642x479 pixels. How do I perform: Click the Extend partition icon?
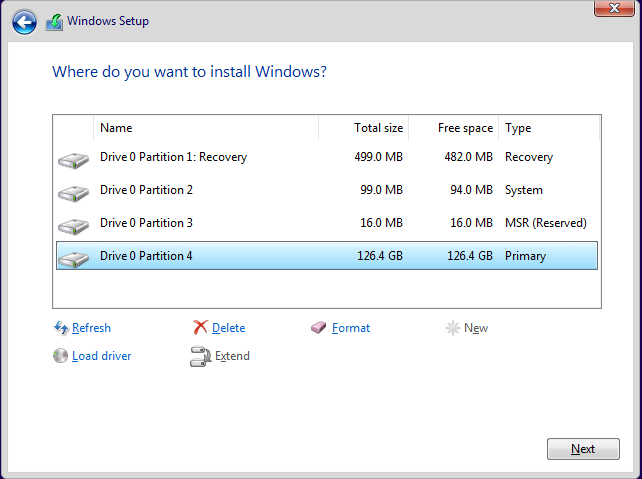tap(200, 356)
